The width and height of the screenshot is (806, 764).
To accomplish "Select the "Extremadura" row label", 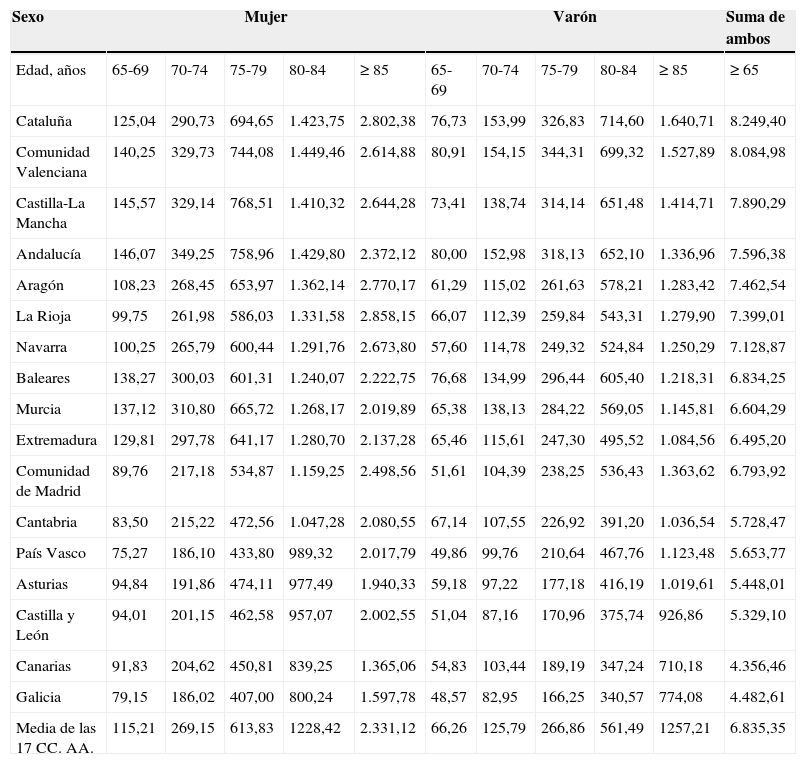I will (56, 440).
